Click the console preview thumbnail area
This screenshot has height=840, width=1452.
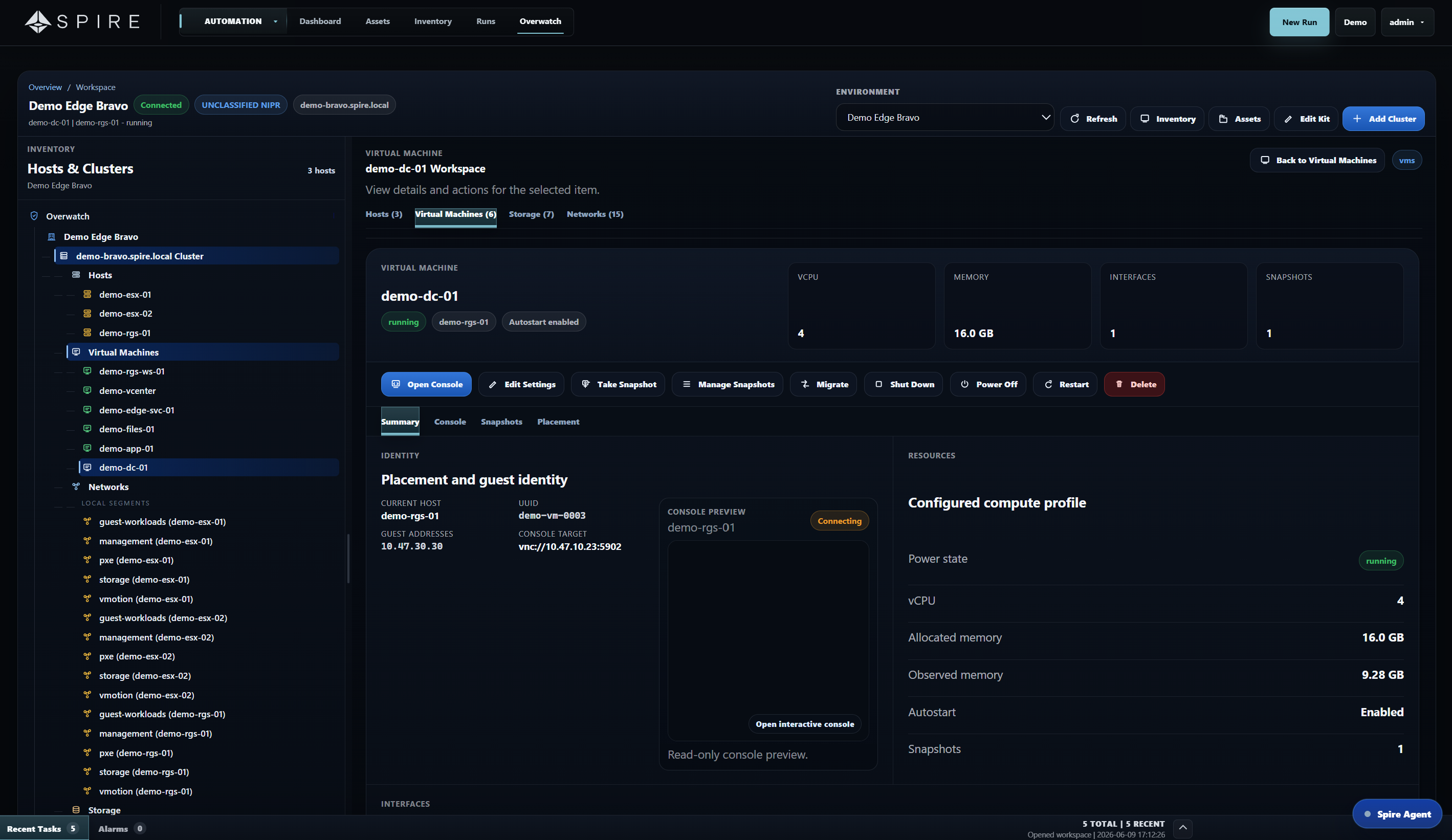[x=767, y=640]
